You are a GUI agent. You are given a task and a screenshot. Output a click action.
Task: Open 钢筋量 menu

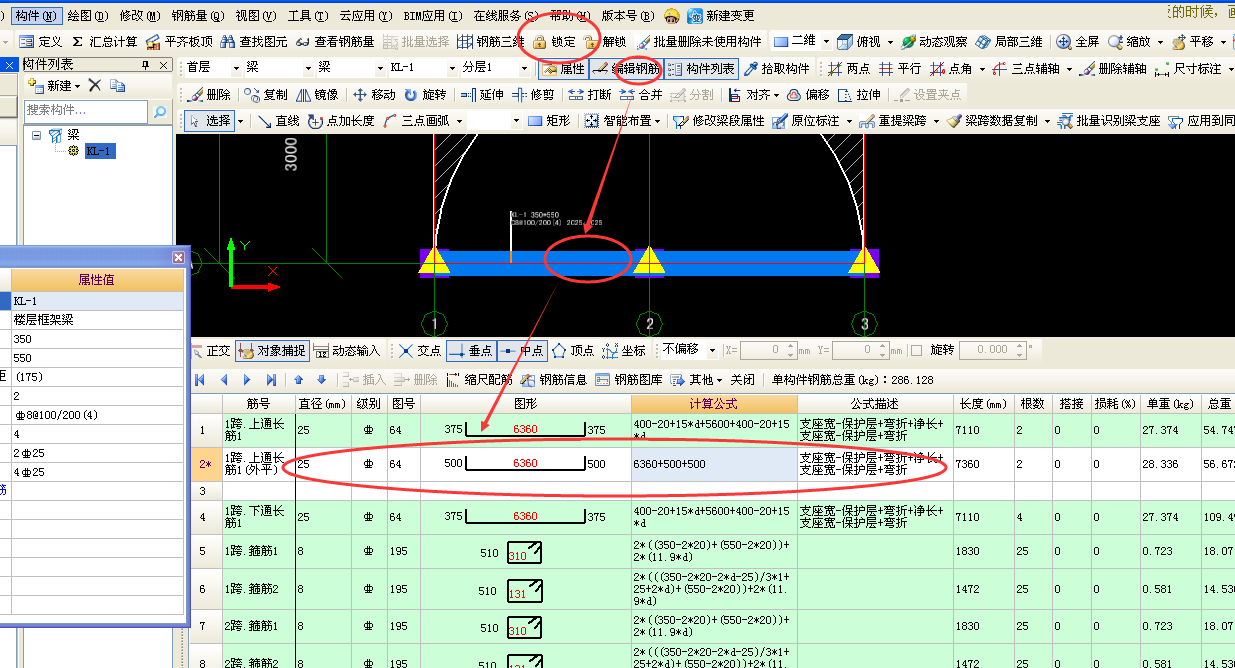(x=197, y=16)
